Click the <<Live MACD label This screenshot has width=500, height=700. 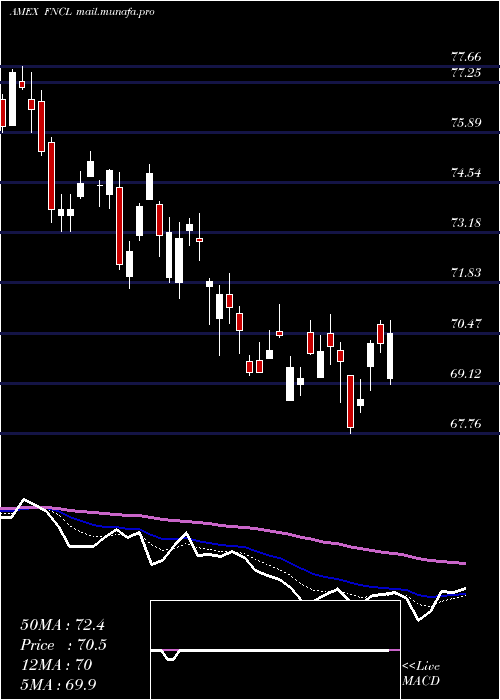421,674
